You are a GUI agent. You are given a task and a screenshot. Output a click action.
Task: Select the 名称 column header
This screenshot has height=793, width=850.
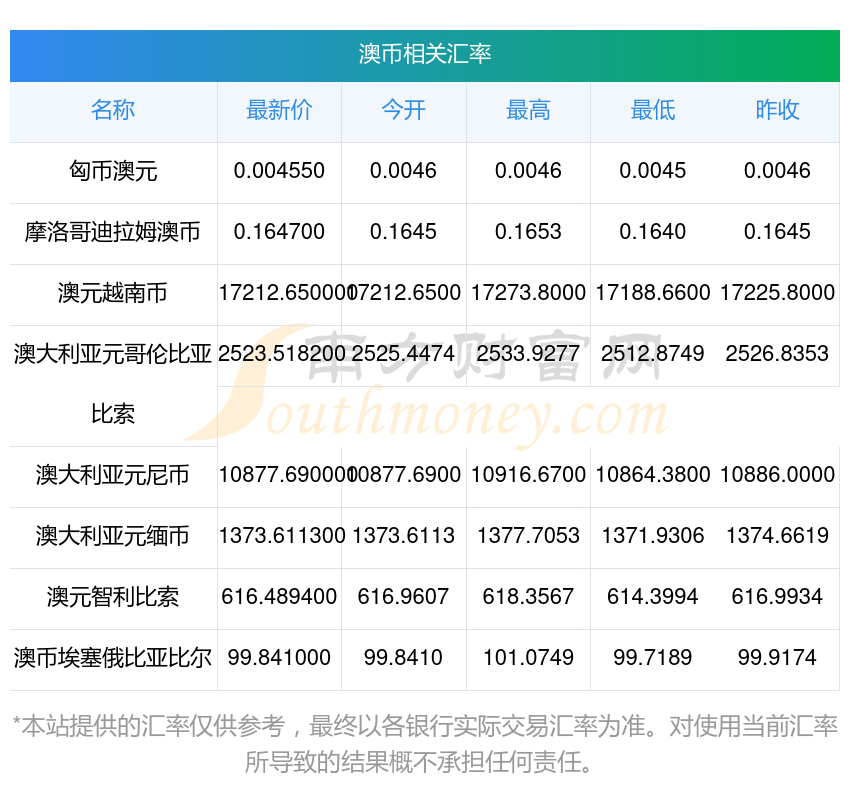click(113, 111)
